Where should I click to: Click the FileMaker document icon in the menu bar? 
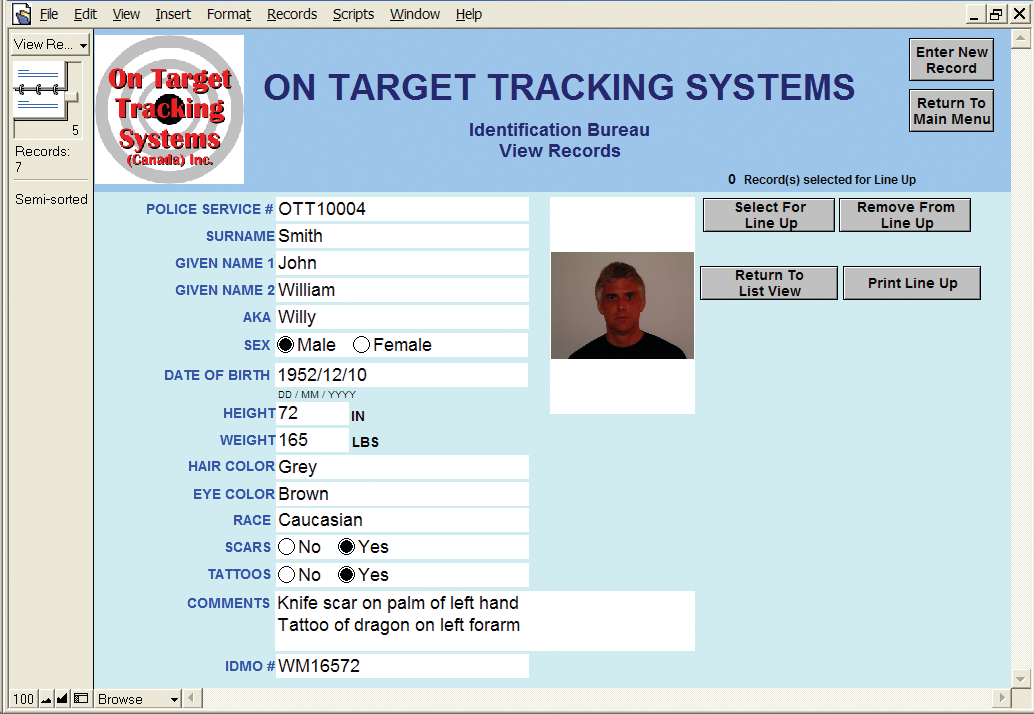[21, 13]
